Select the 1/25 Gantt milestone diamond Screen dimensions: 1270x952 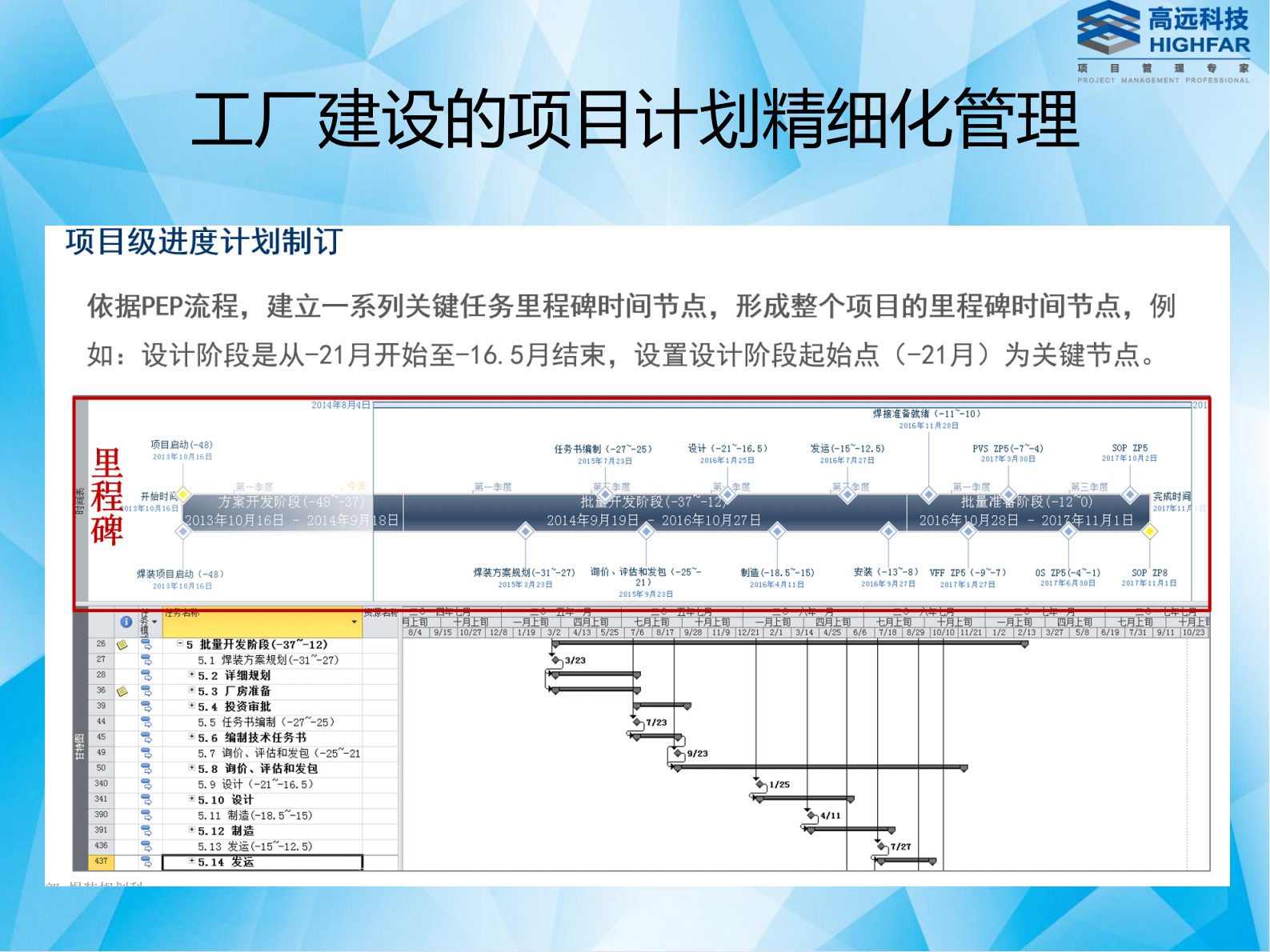click(761, 784)
